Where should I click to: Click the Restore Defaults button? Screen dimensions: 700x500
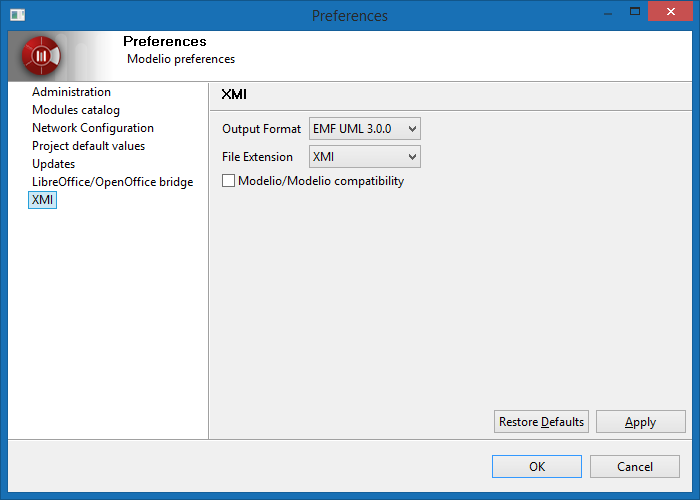point(541,422)
